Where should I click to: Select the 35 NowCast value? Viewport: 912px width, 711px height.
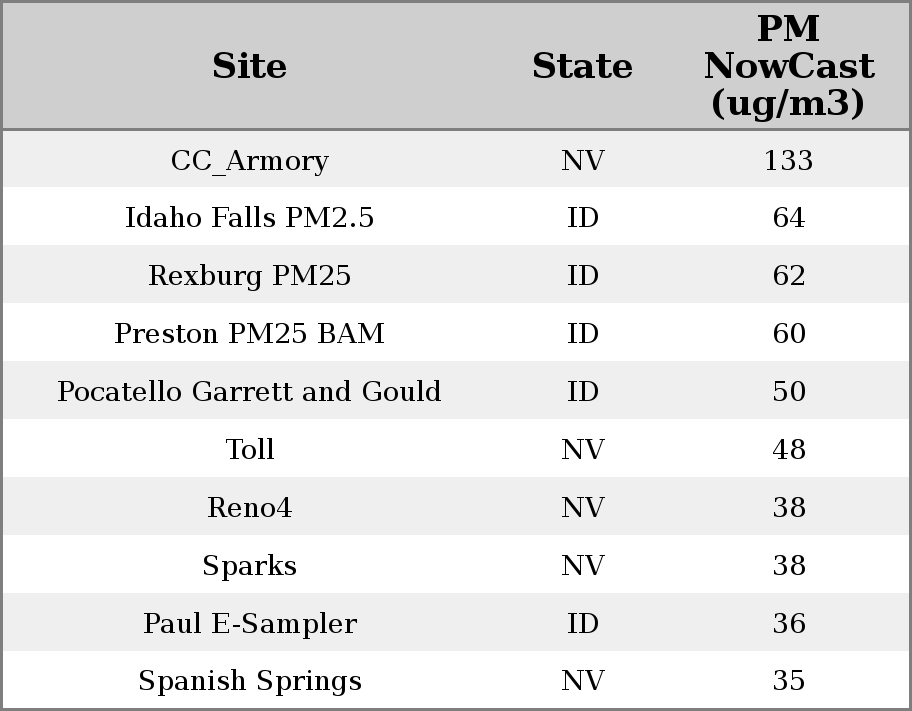788,681
